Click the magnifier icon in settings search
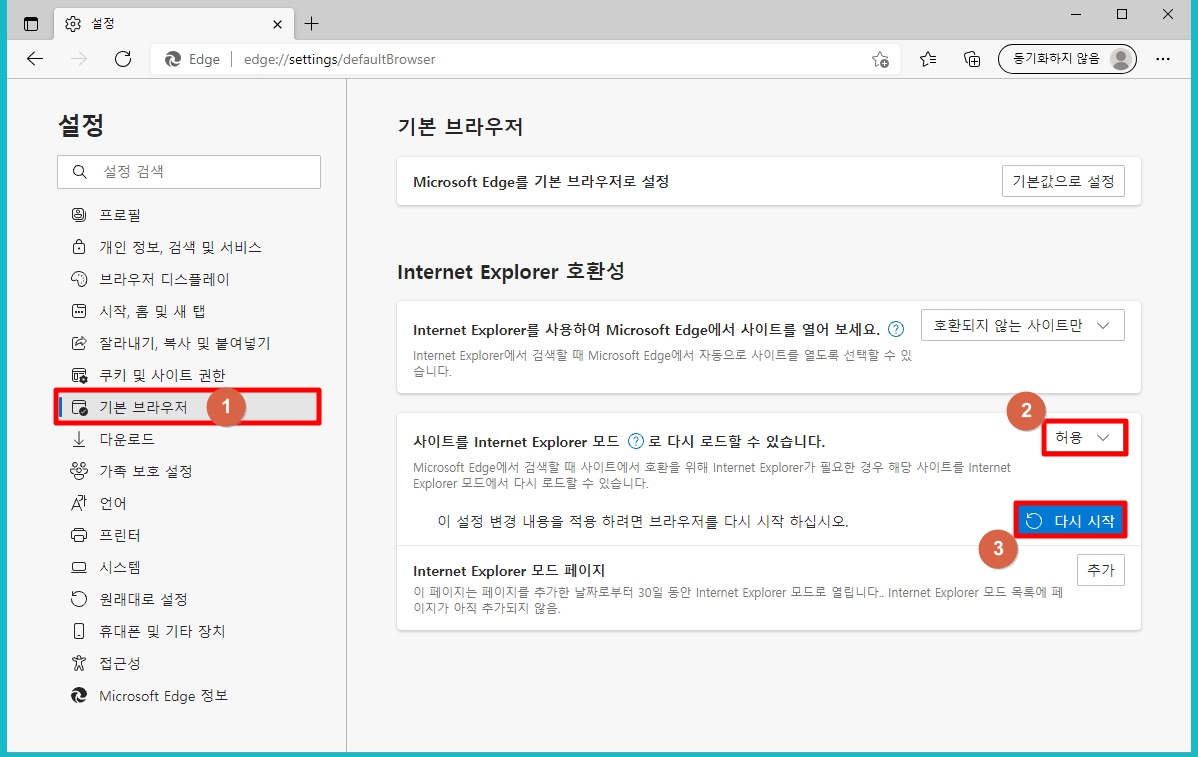 click(x=79, y=172)
